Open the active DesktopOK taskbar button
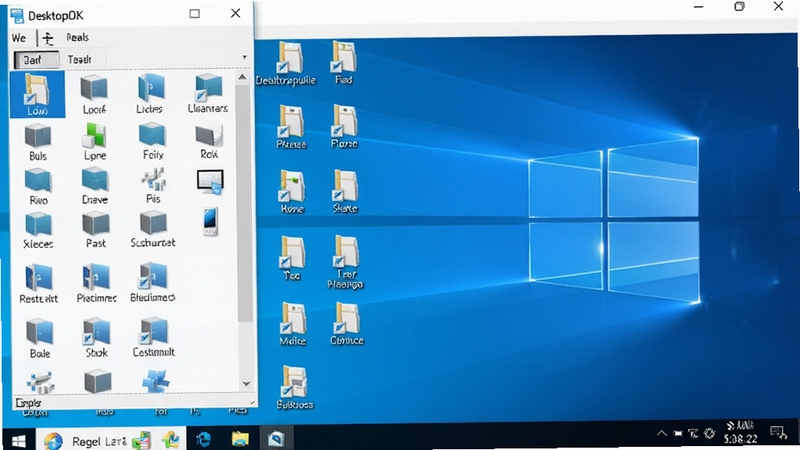The image size is (800, 450). (276, 439)
